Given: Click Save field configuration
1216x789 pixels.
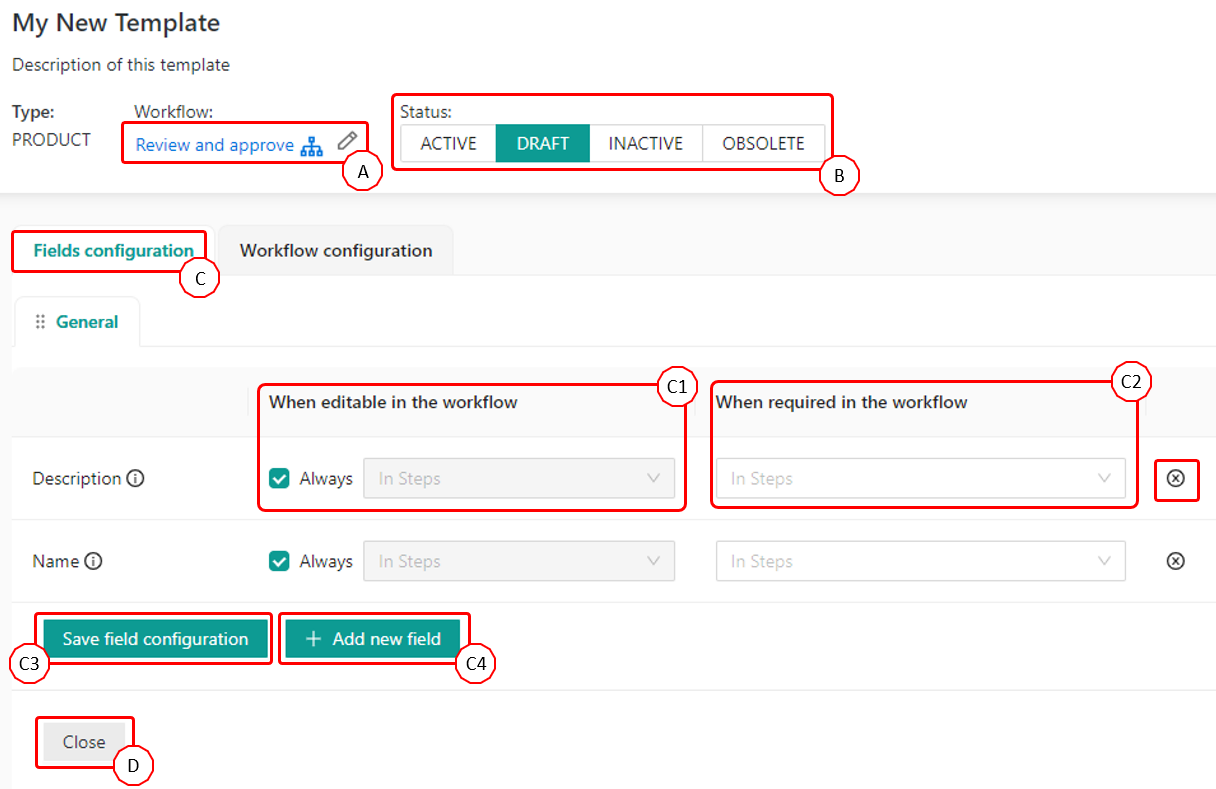Looking at the screenshot, I should click(153, 638).
